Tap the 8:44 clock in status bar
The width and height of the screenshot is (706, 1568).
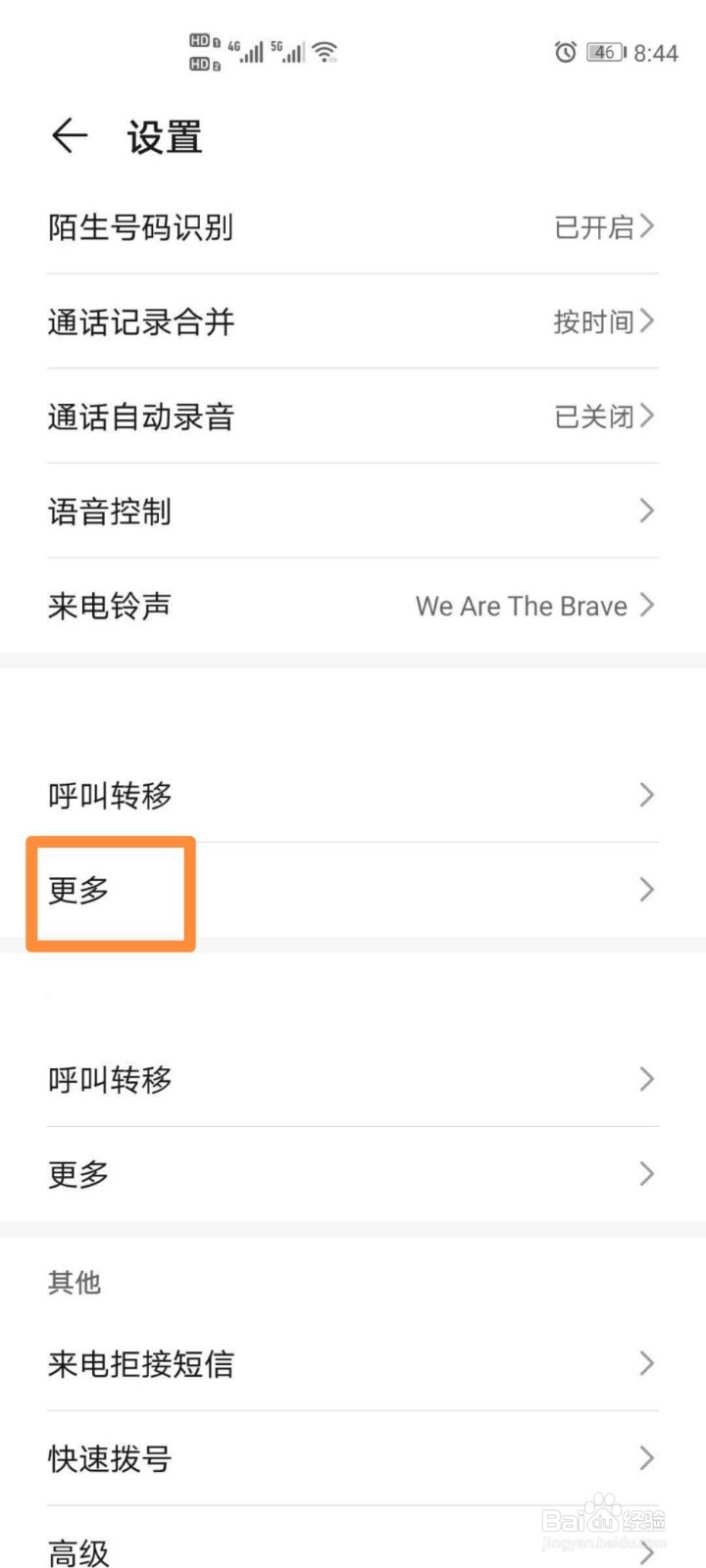[x=656, y=53]
